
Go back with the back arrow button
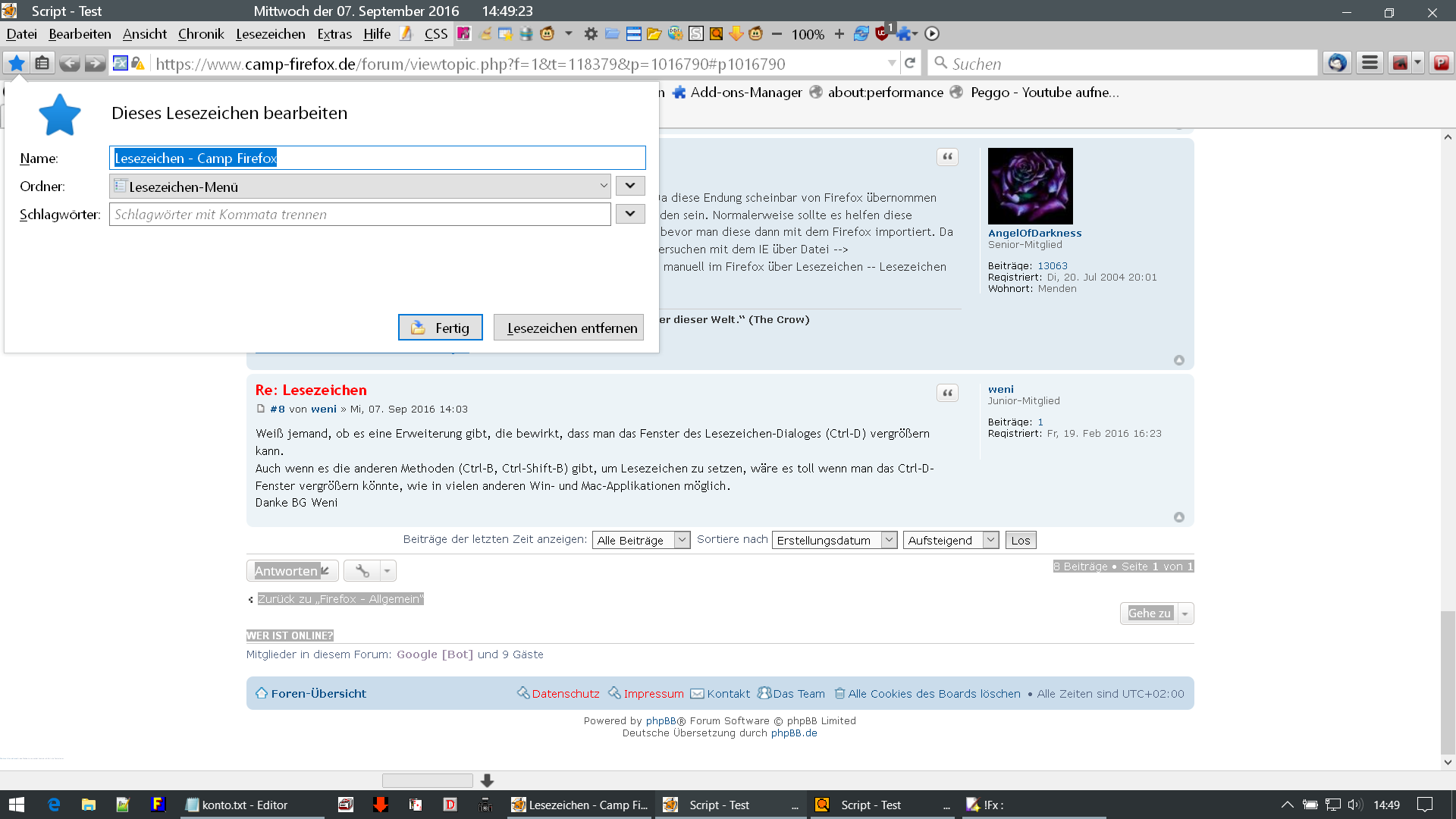69,64
